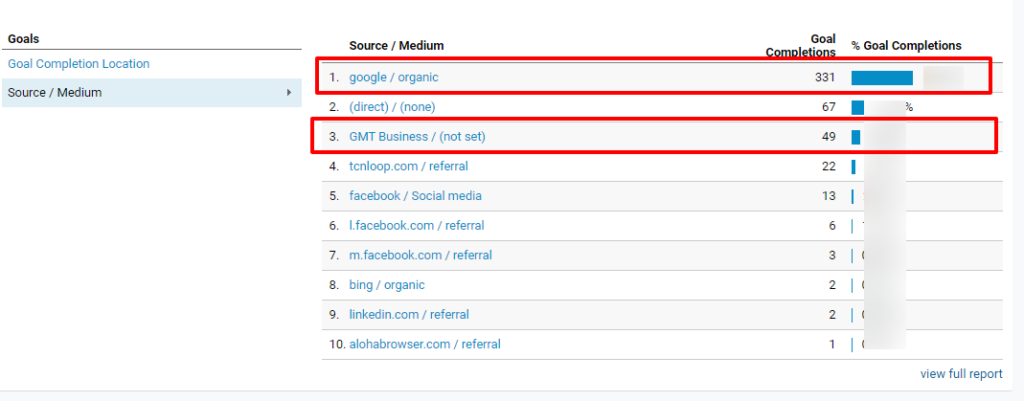
Task: Open m.facebook.com / referral link
Action: [421, 255]
